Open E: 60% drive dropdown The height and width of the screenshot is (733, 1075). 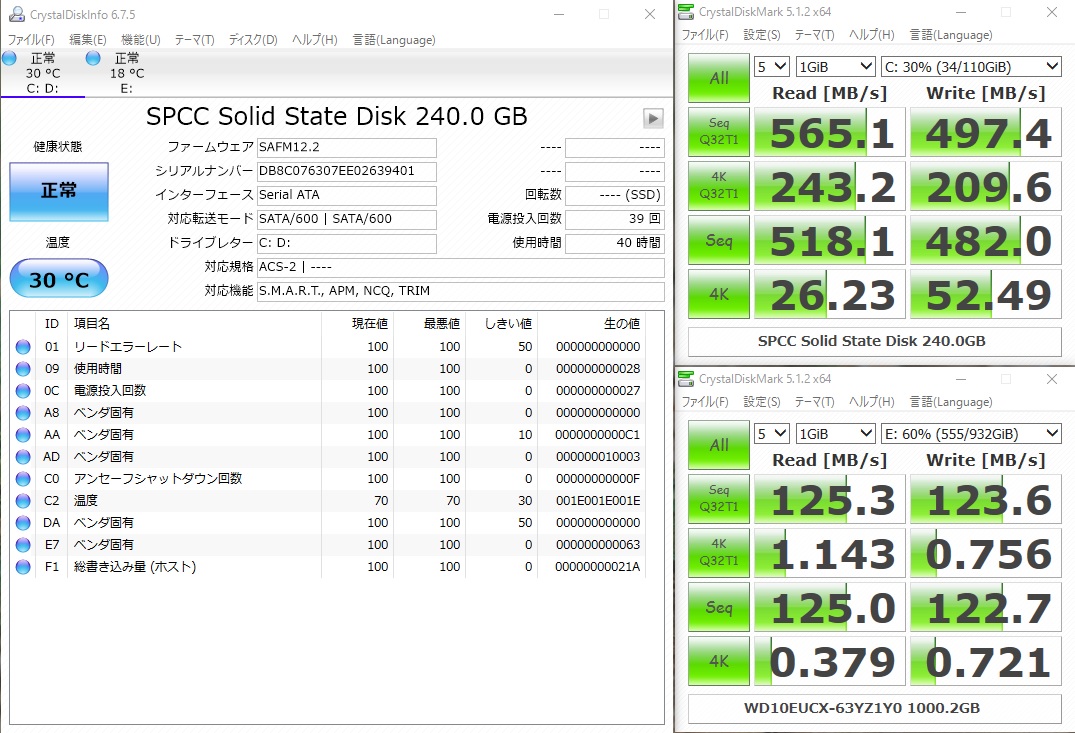(971, 433)
